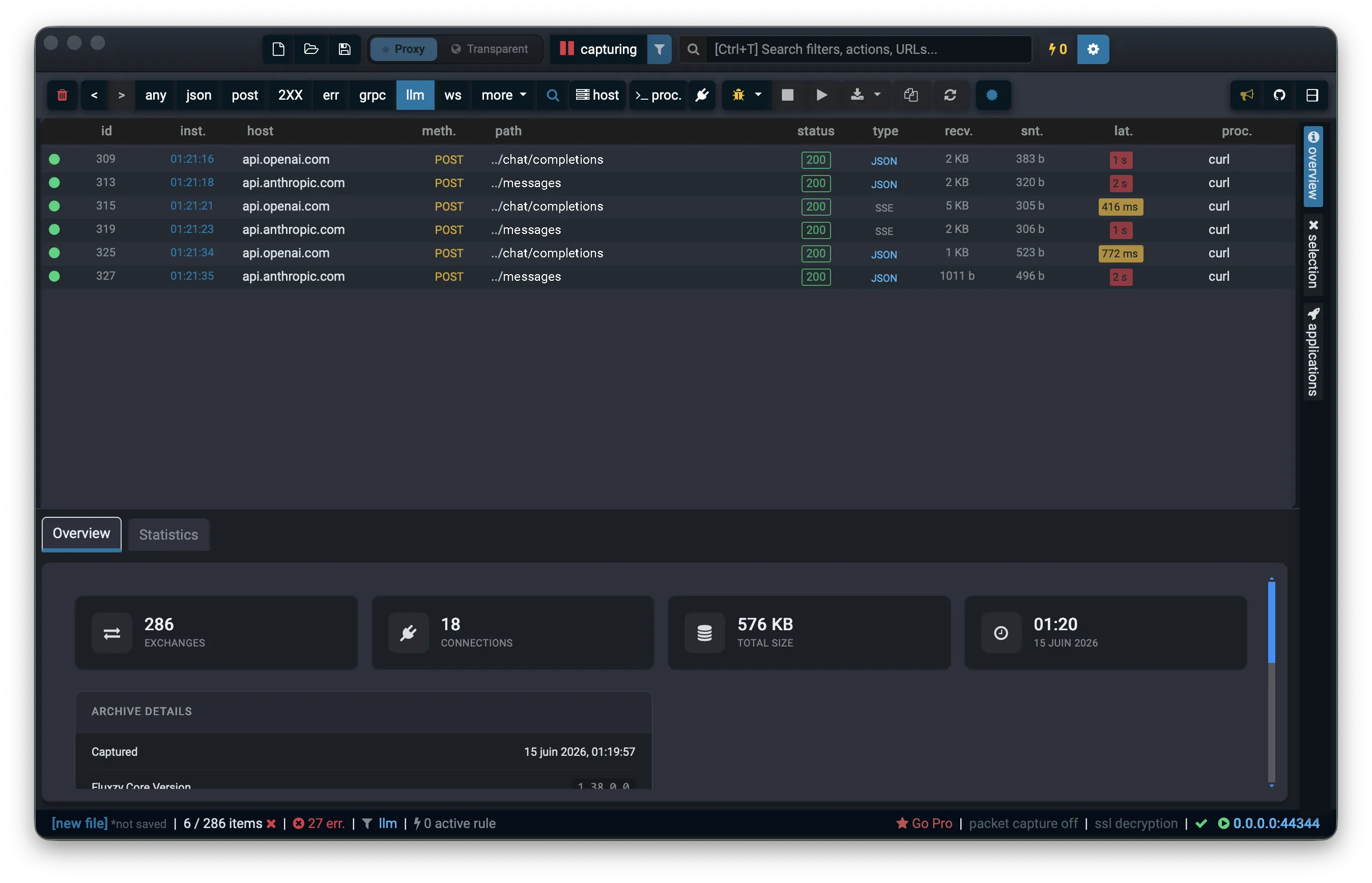1372x883 pixels.
Task: Select exchange row 313 api.anthropic.com
Action: click(668, 183)
